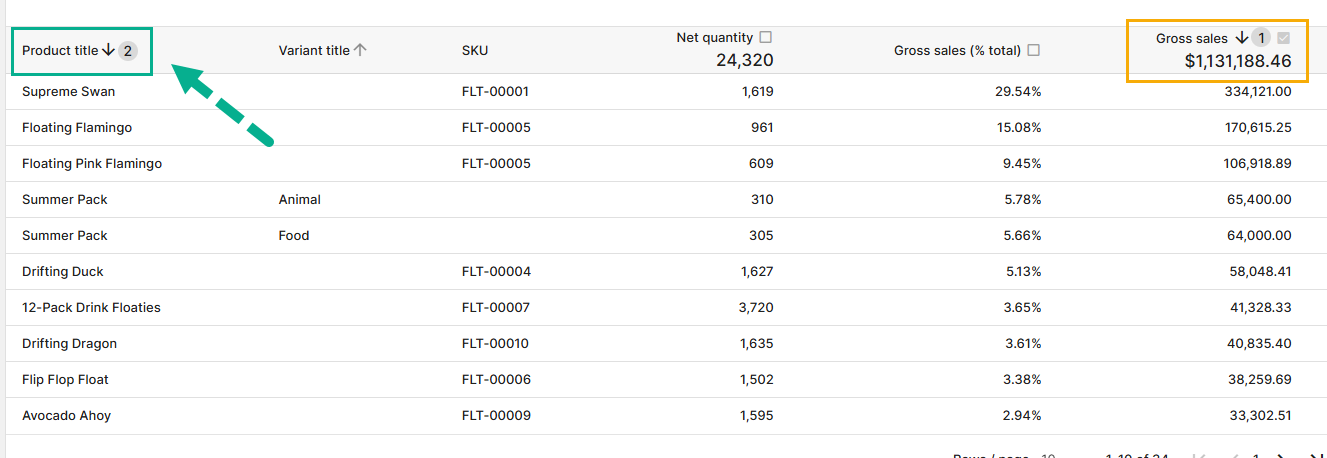Click the Product title sort arrow

(x=108, y=51)
